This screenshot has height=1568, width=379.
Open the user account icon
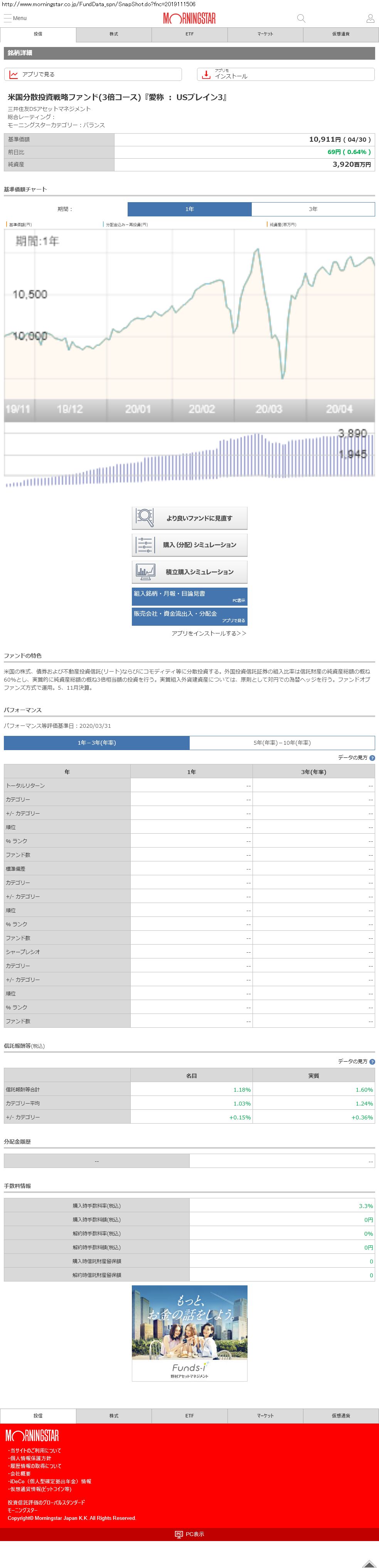tap(369, 18)
